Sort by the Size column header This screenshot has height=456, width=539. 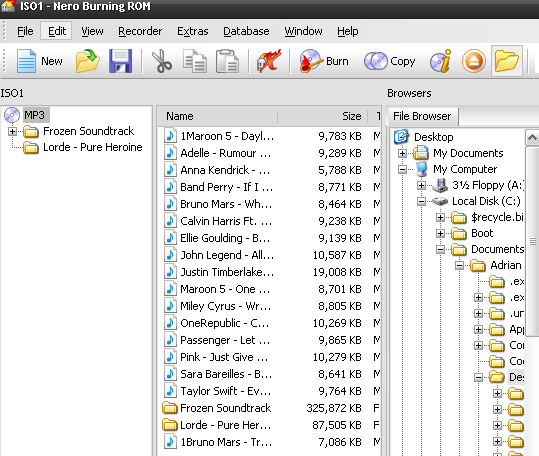(322, 116)
